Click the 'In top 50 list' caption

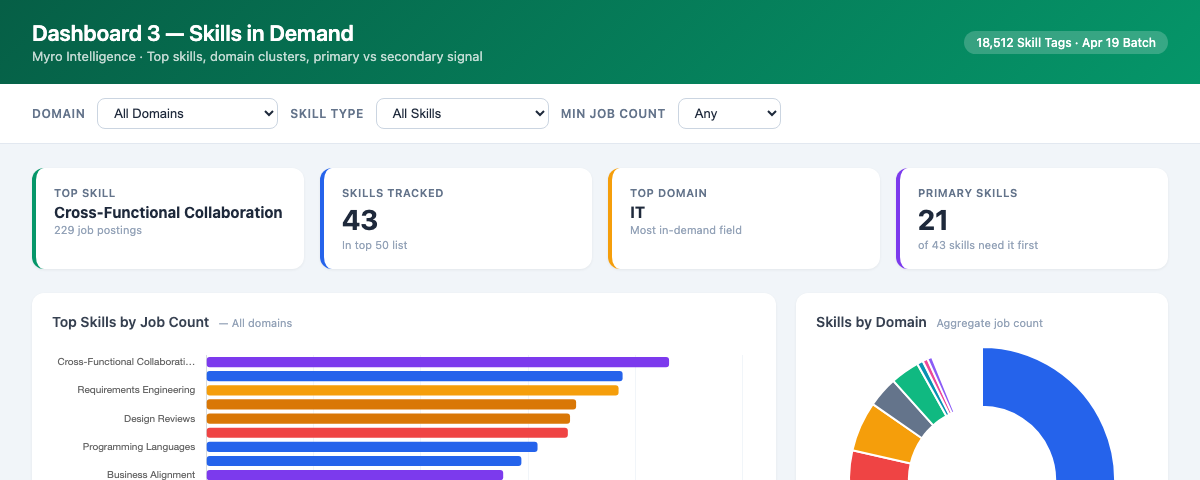click(375, 245)
